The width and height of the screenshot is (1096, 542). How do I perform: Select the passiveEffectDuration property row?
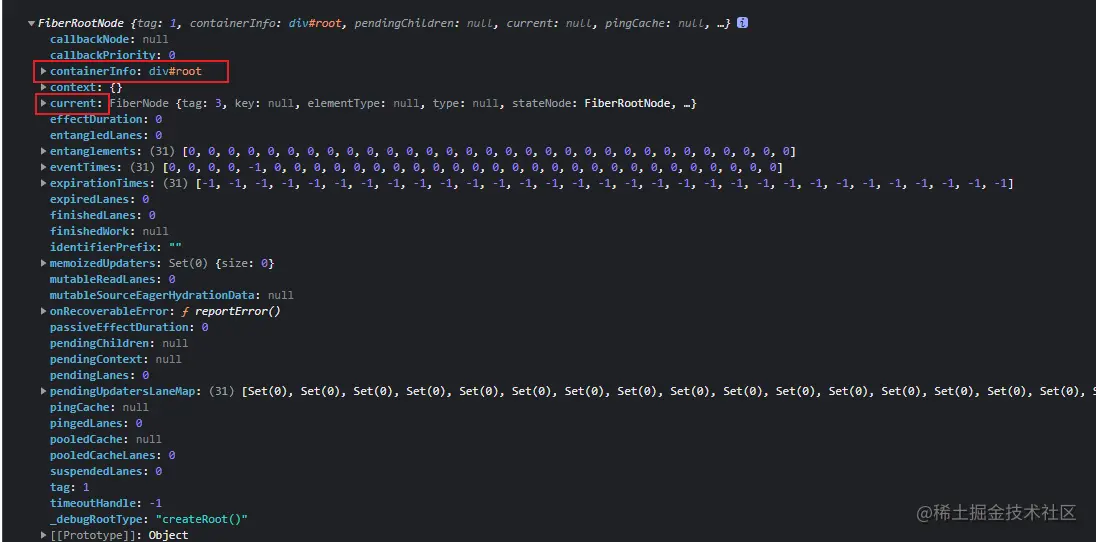(129, 327)
